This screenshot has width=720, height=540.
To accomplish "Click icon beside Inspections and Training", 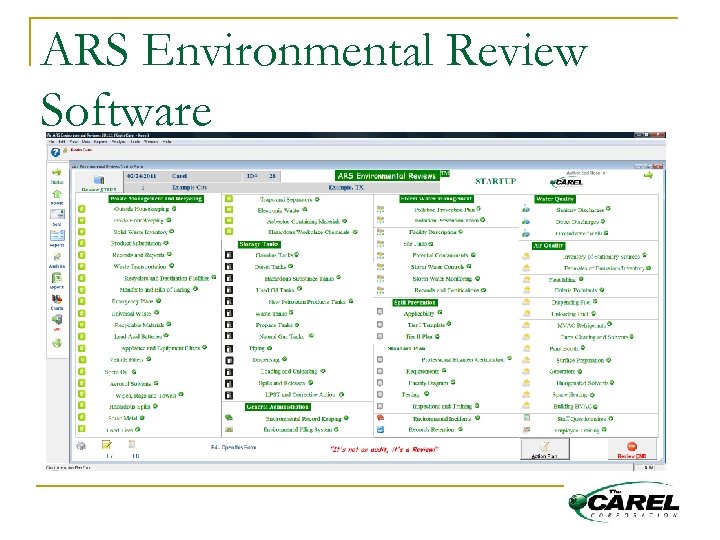I will coord(380,406).
